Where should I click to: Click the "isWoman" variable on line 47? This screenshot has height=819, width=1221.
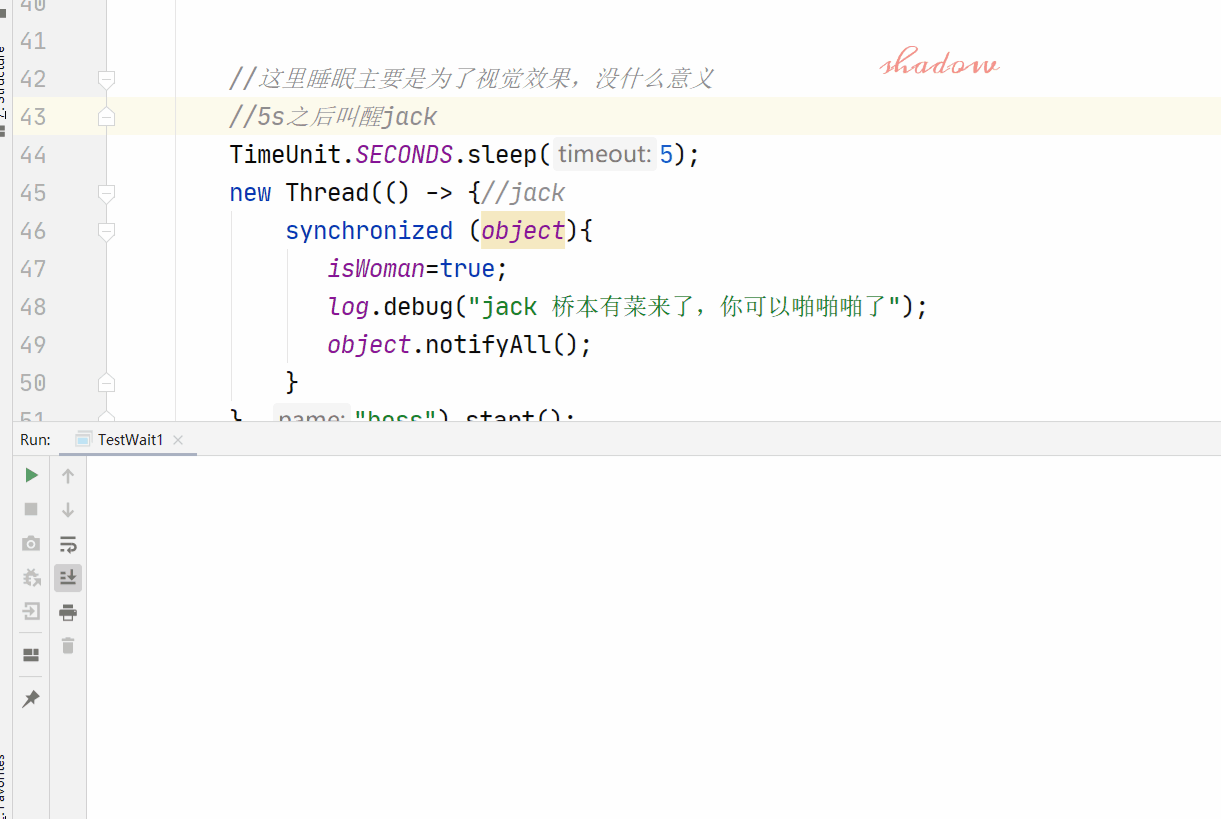point(376,269)
